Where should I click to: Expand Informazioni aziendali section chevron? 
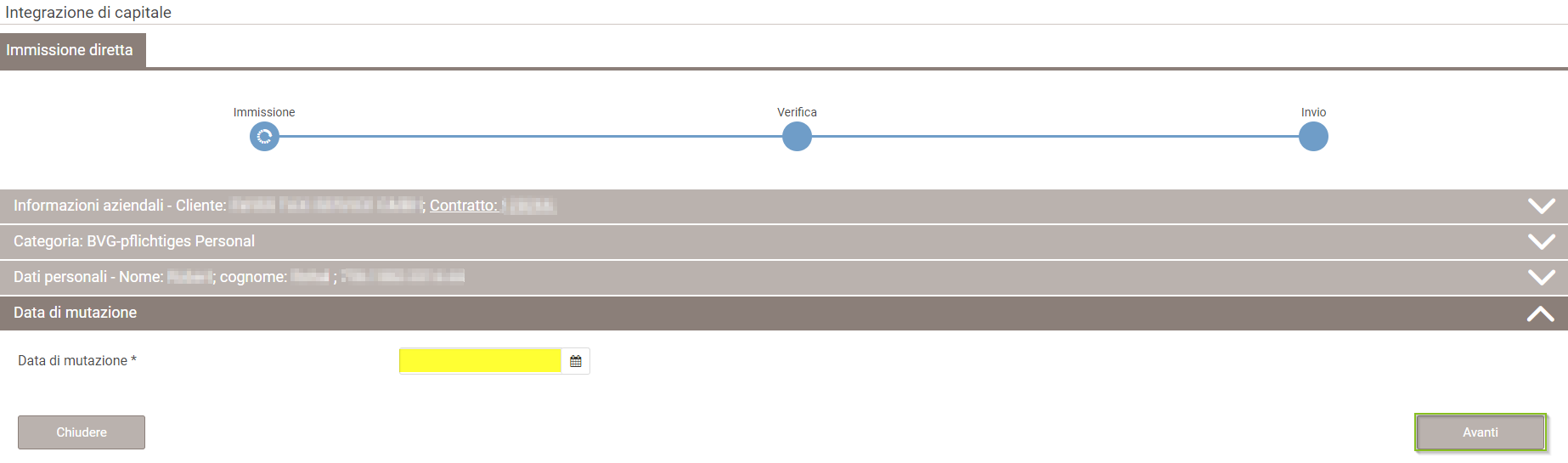[1541, 206]
